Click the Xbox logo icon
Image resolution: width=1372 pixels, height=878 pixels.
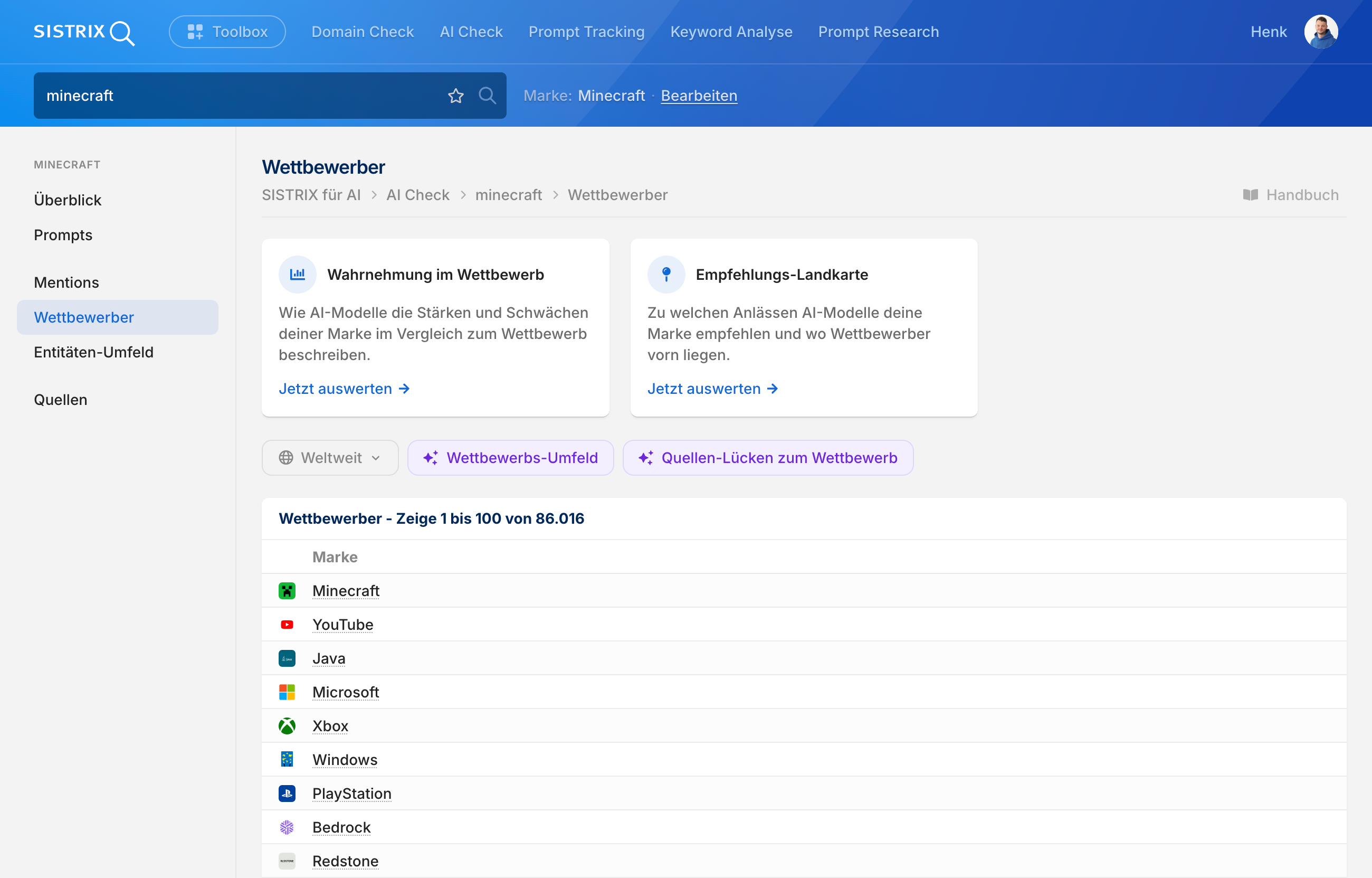click(287, 726)
